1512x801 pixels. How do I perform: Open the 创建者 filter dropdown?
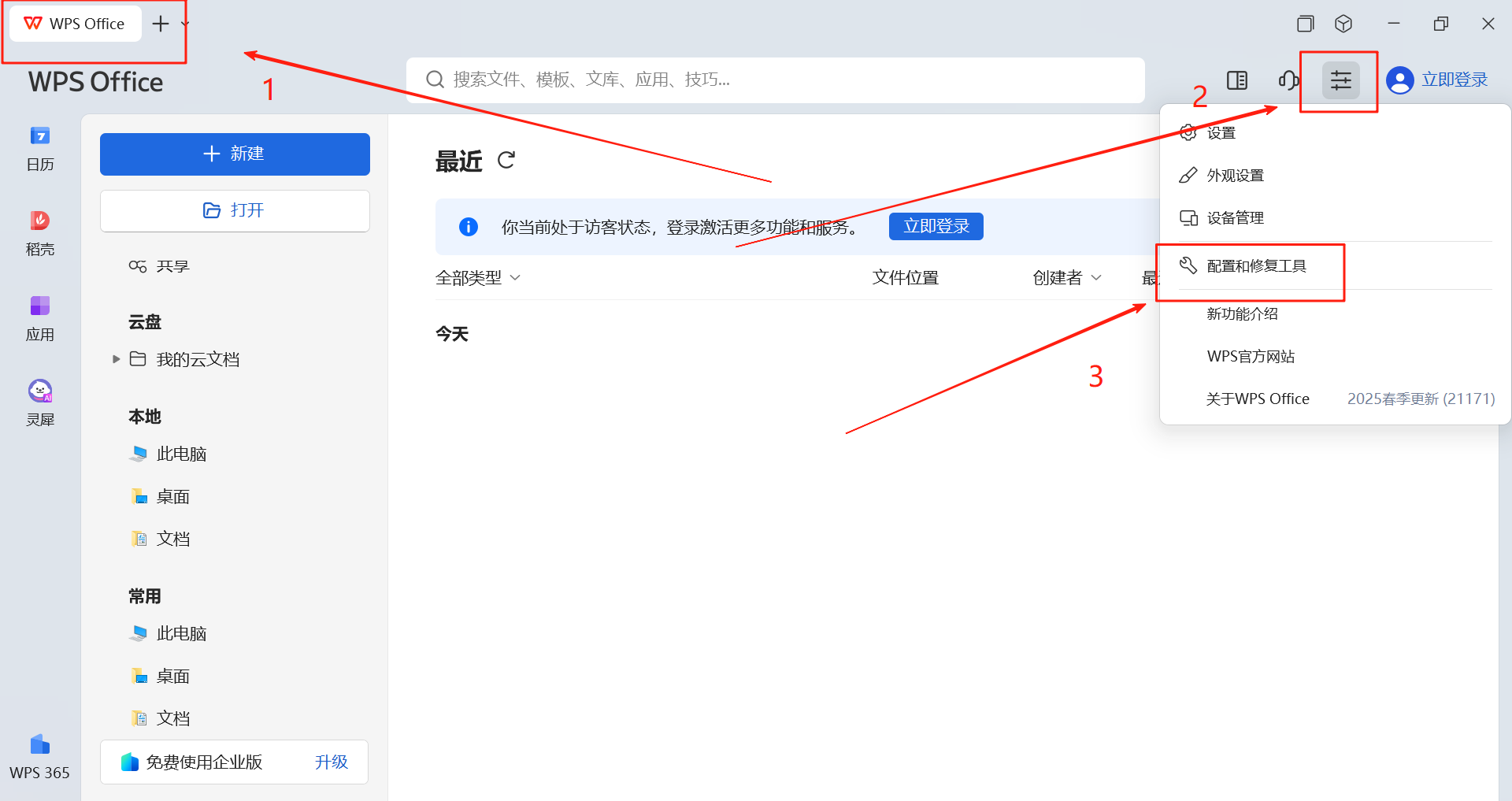coord(1067,277)
